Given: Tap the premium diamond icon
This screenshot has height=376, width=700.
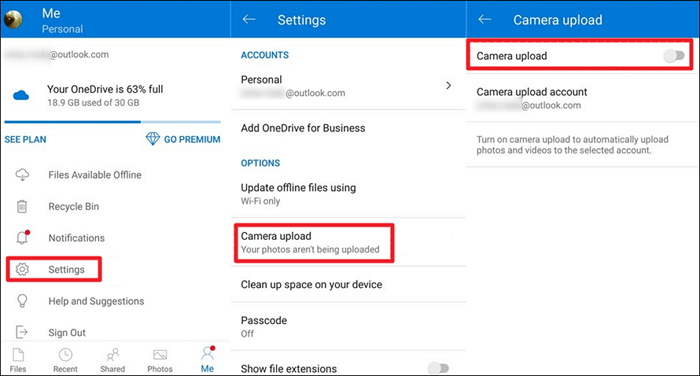Looking at the screenshot, I should [153, 139].
